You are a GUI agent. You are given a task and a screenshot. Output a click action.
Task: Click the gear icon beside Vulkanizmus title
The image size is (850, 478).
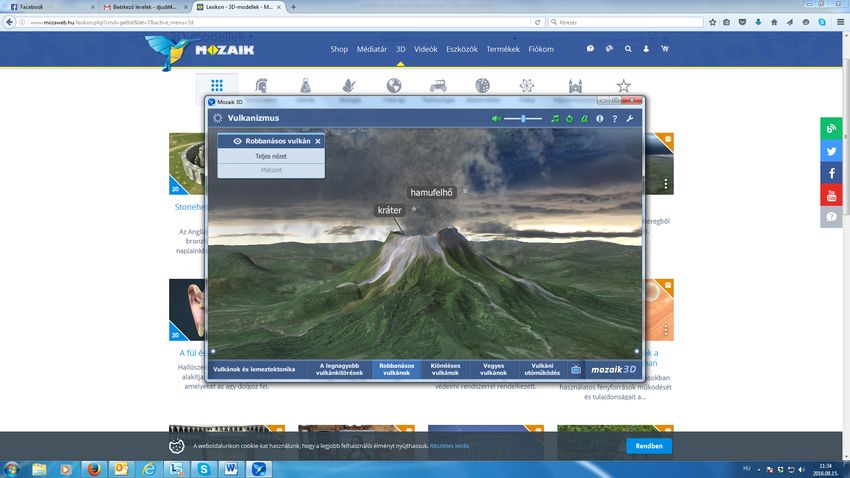point(217,118)
